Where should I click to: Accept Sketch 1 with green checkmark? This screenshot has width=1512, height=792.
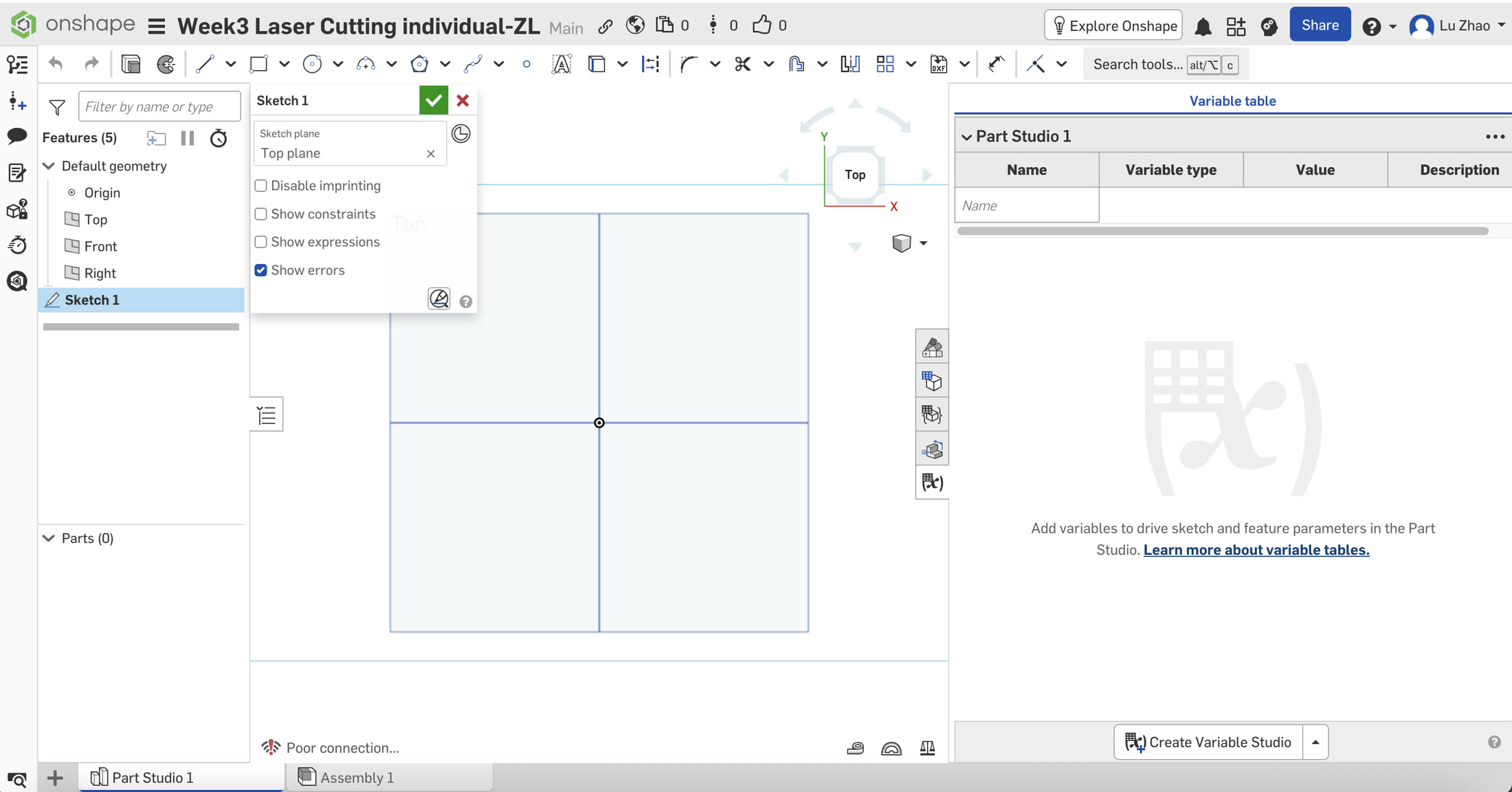point(434,100)
